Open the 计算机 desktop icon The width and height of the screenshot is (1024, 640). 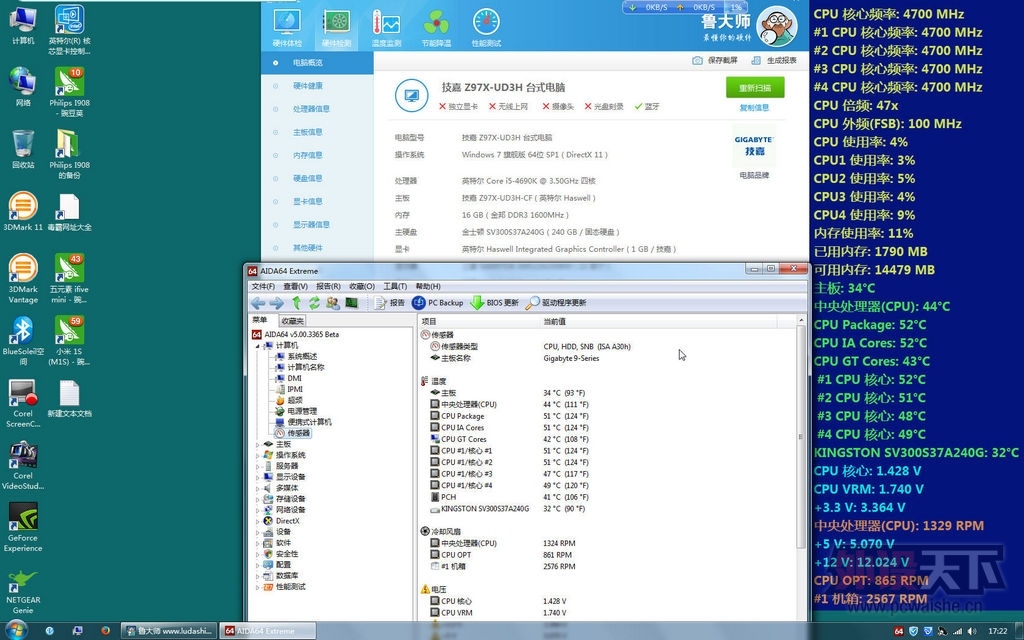[x=23, y=26]
